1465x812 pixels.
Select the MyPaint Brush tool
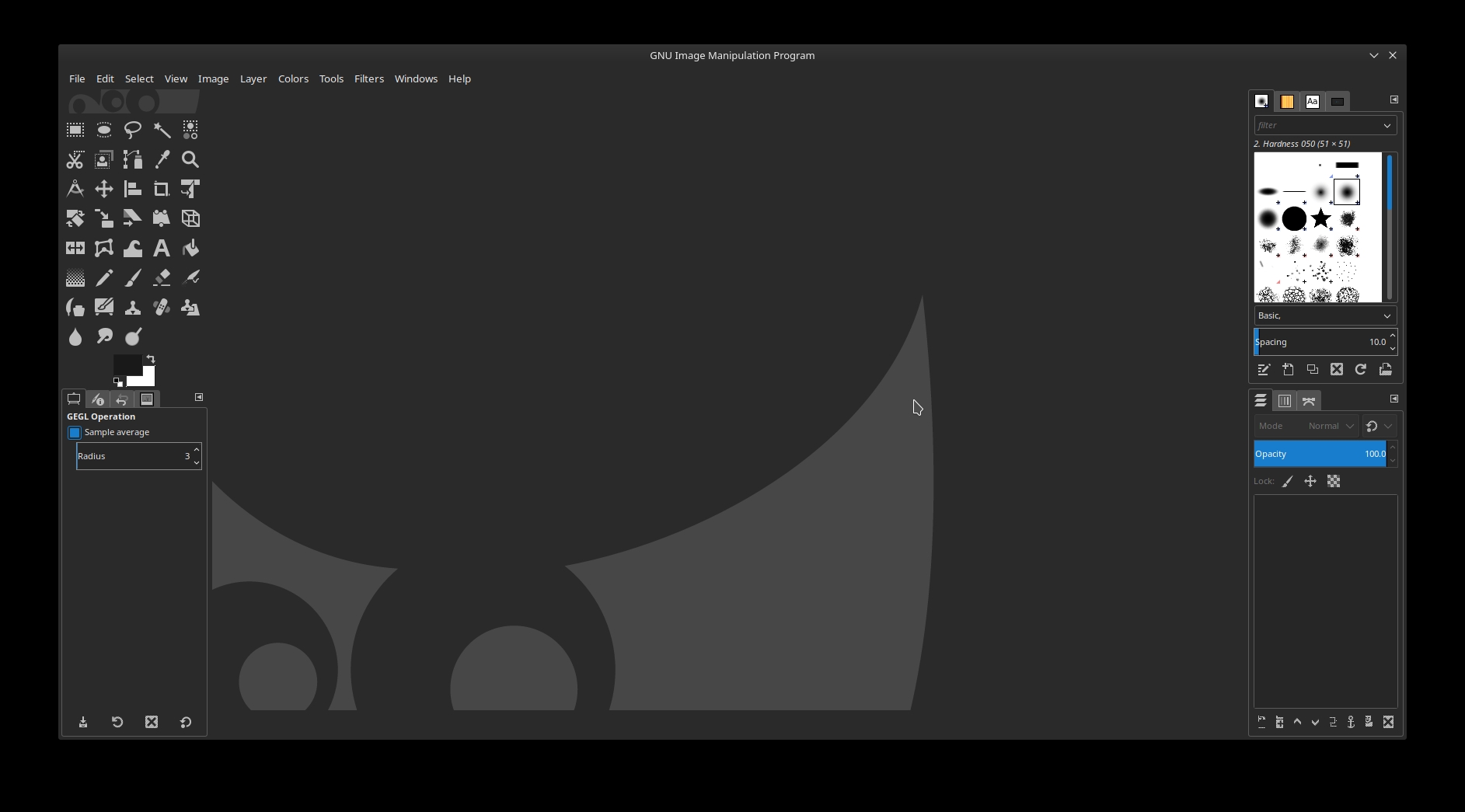[104, 307]
